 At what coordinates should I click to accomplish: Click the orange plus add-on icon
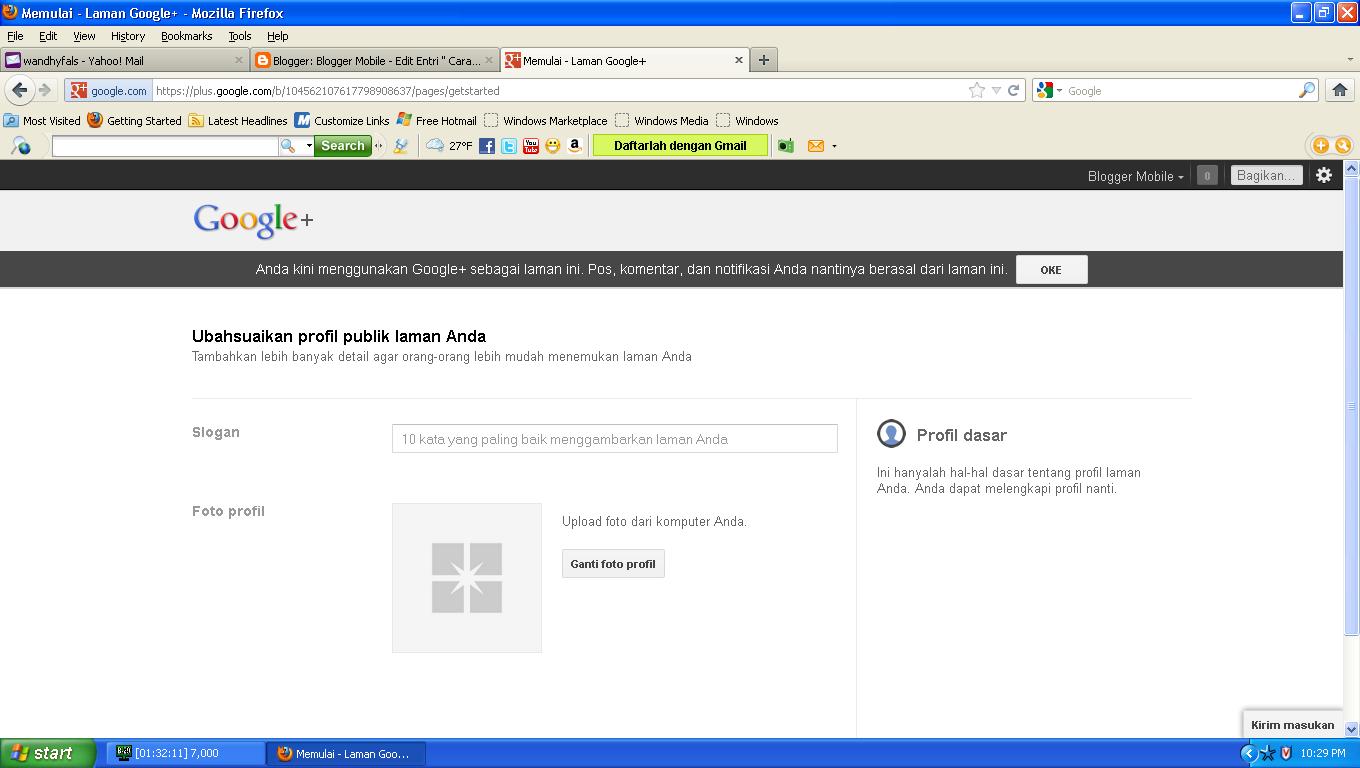(1321, 146)
